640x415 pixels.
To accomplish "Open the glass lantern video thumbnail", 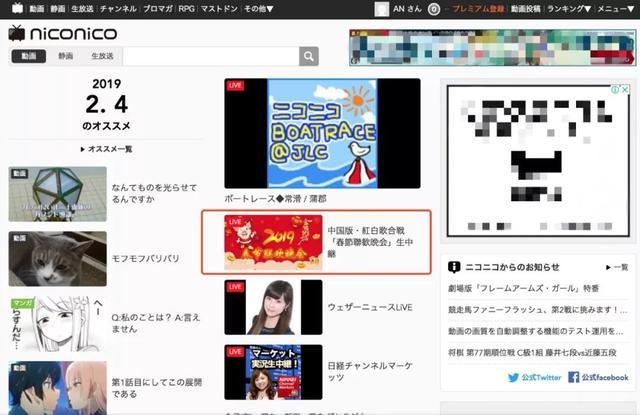I will [x=58, y=194].
